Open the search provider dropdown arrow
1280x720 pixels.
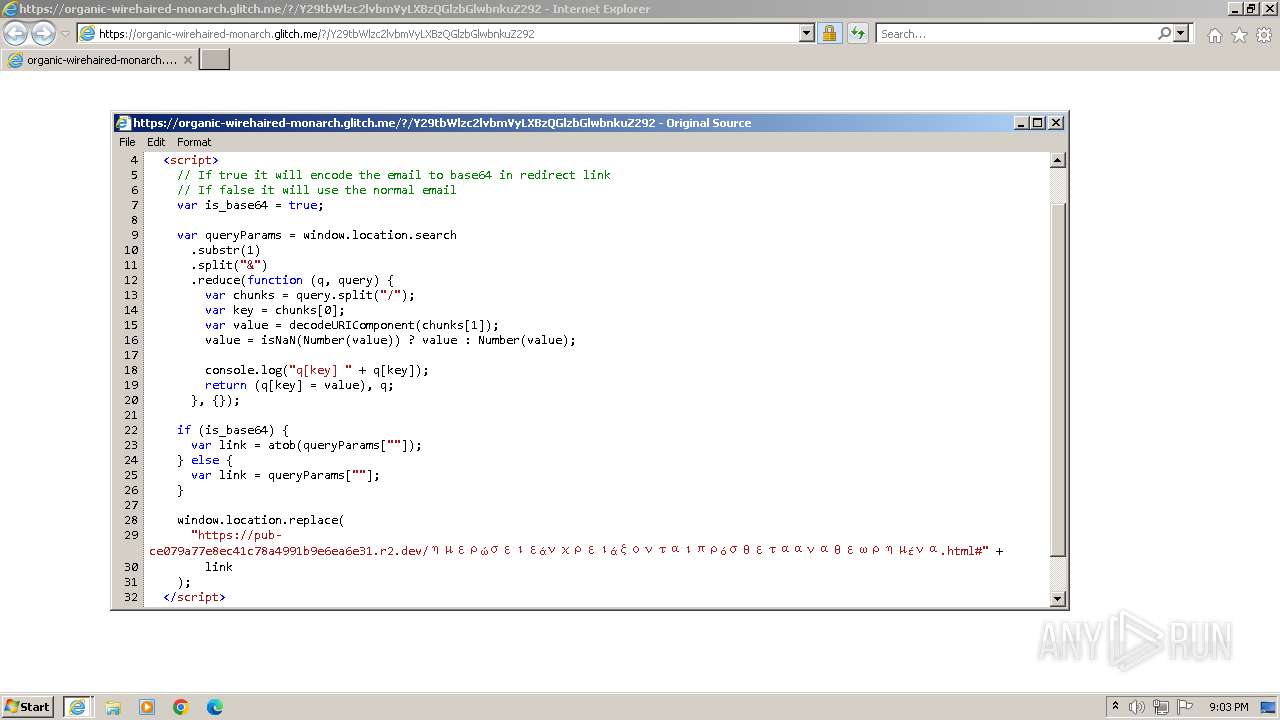click(x=1181, y=33)
